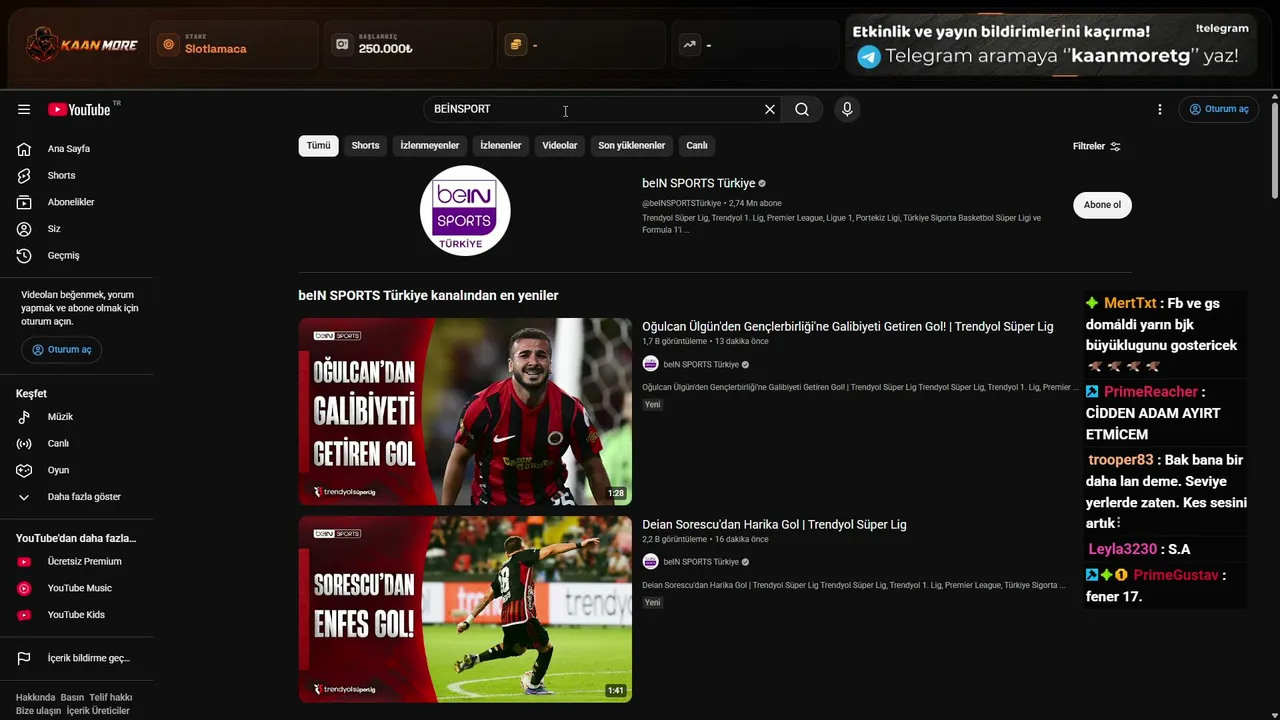Start voice search with the microphone icon
1280x720 pixels.
(847, 110)
